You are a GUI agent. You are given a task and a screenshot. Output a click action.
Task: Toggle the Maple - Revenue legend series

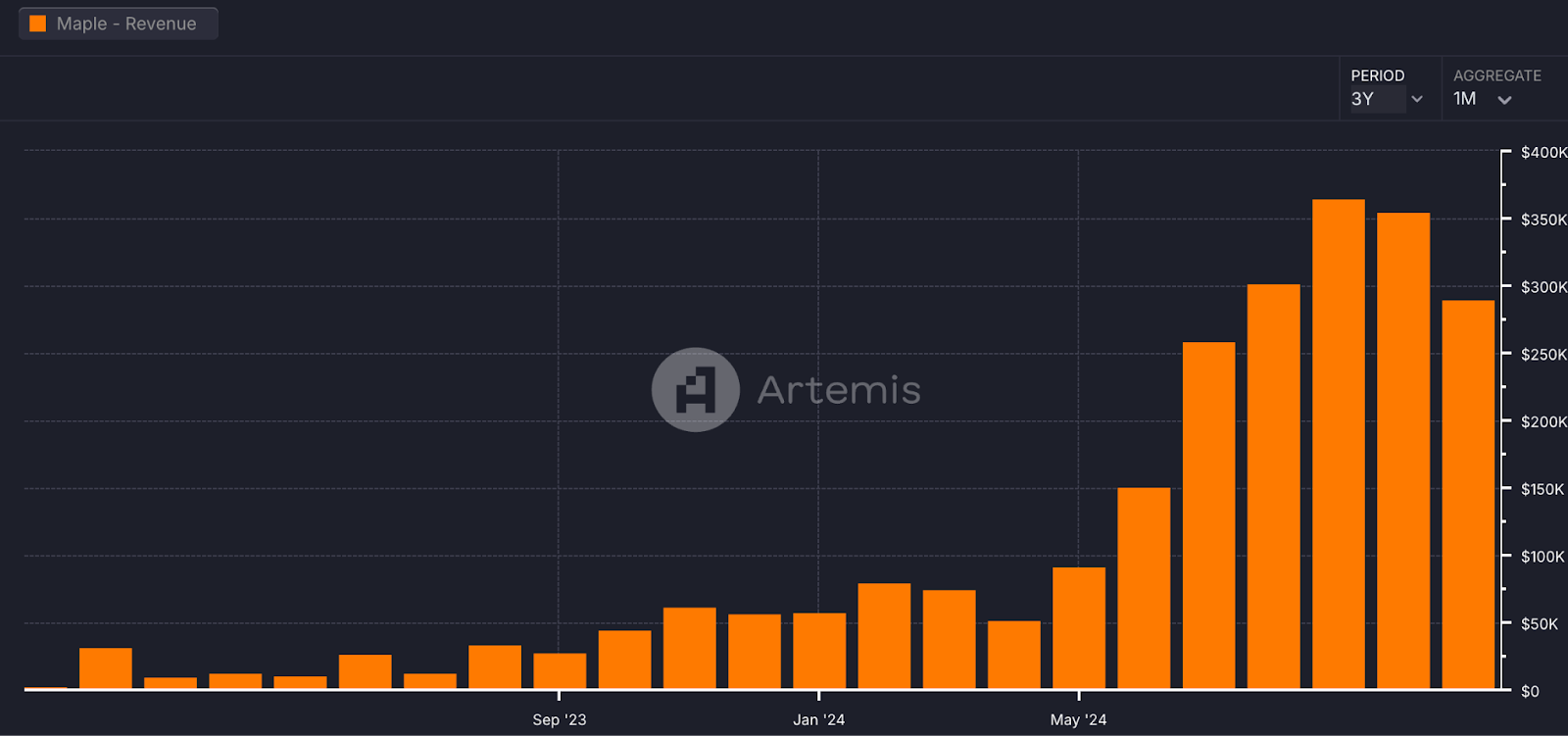[119, 24]
